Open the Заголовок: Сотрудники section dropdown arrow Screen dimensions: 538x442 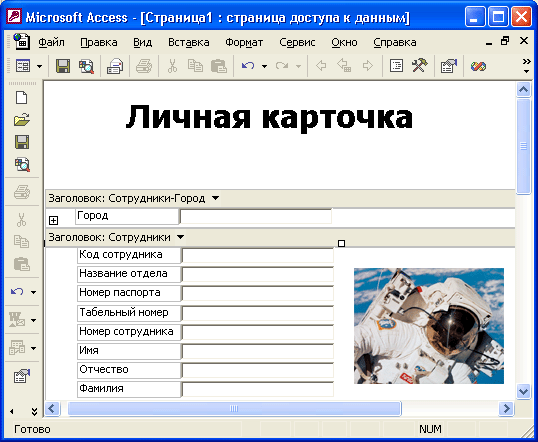[x=180, y=237]
